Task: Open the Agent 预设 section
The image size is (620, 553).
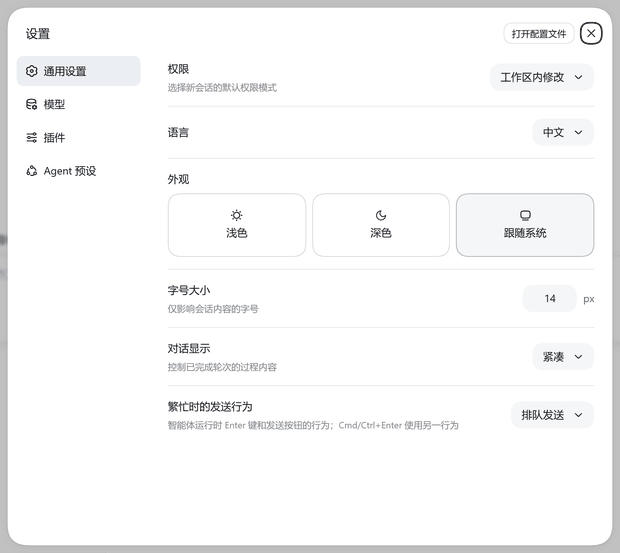Action: pyautogui.click(x=79, y=171)
